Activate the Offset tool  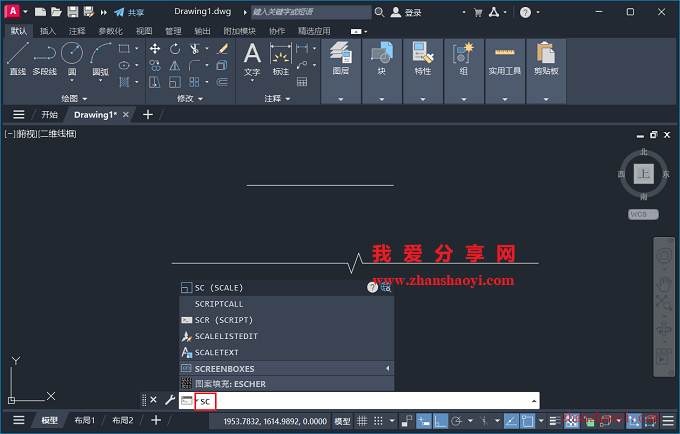(222, 82)
